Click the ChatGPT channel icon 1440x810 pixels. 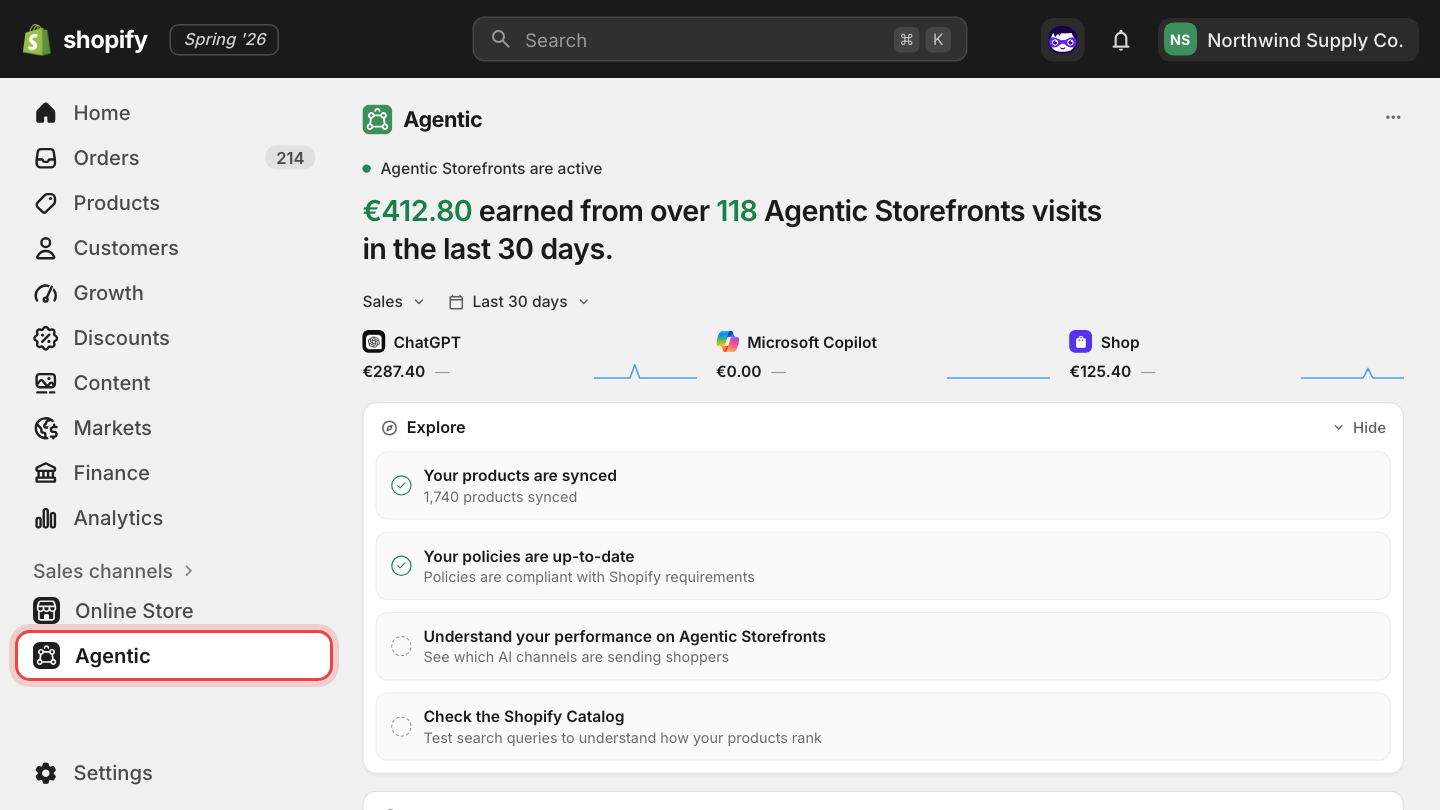(374, 342)
